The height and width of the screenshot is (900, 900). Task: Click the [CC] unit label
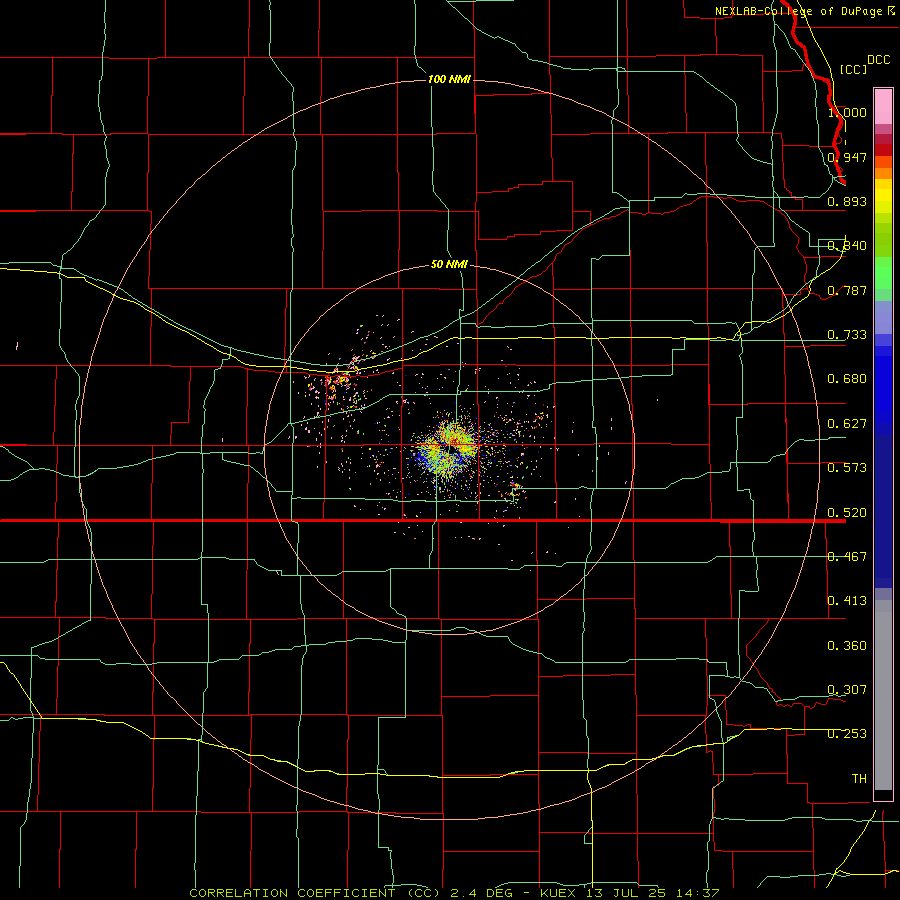coord(854,69)
